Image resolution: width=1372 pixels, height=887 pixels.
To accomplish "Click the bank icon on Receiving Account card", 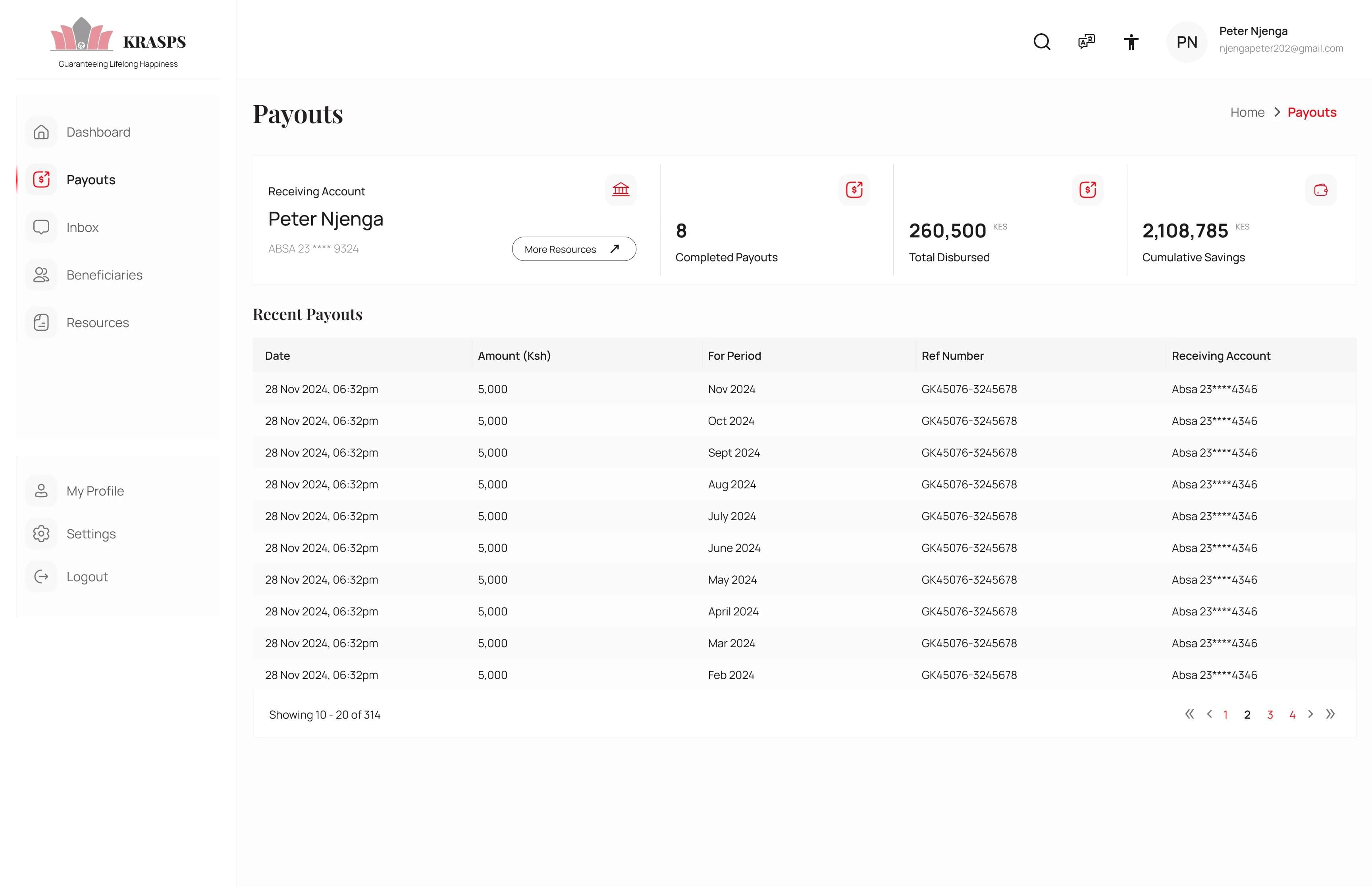I will [620, 189].
